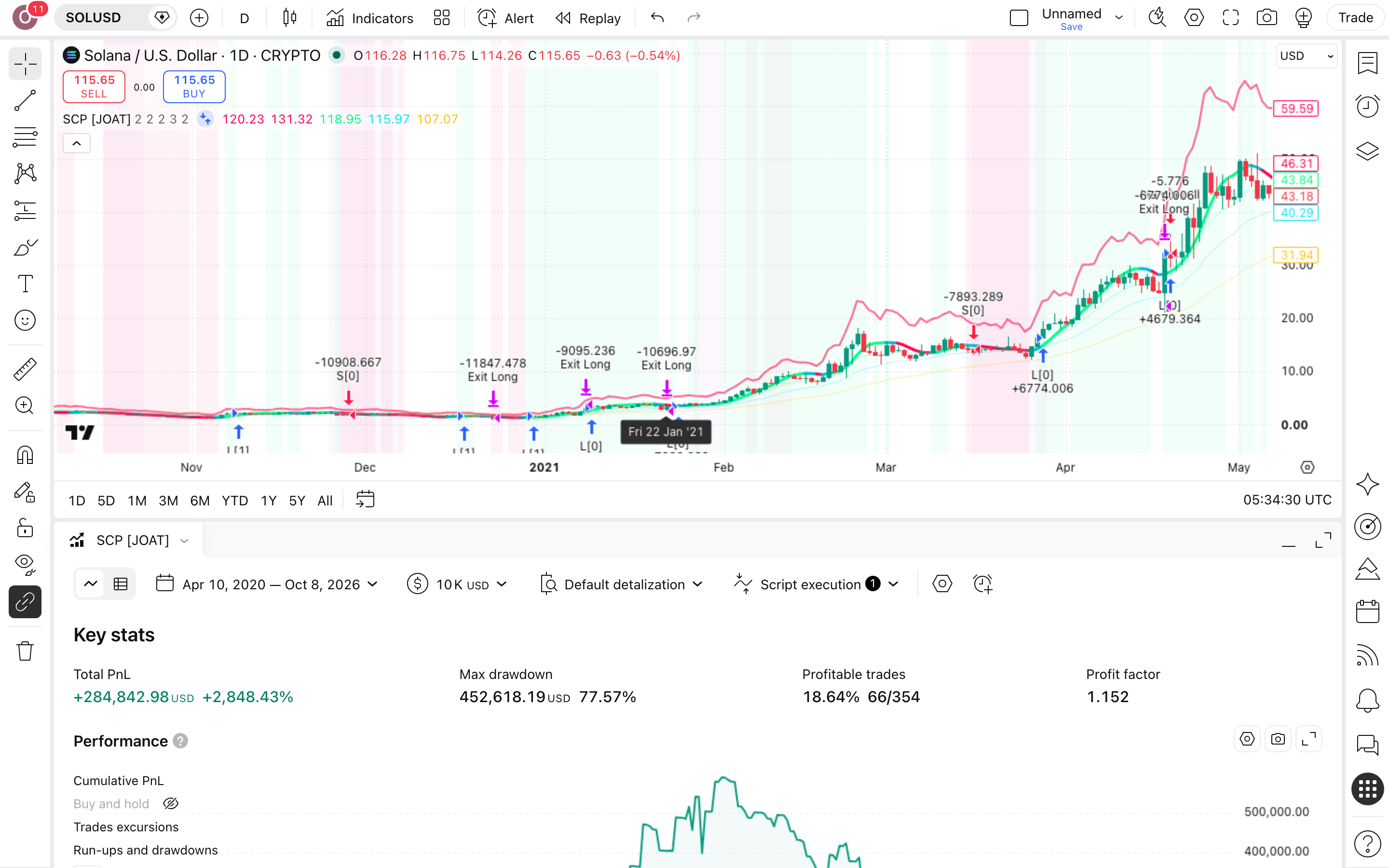Image resolution: width=1389 pixels, height=868 pixels.
Task: Expand the backtest date range dropdown
Action: tap(267, 584)
